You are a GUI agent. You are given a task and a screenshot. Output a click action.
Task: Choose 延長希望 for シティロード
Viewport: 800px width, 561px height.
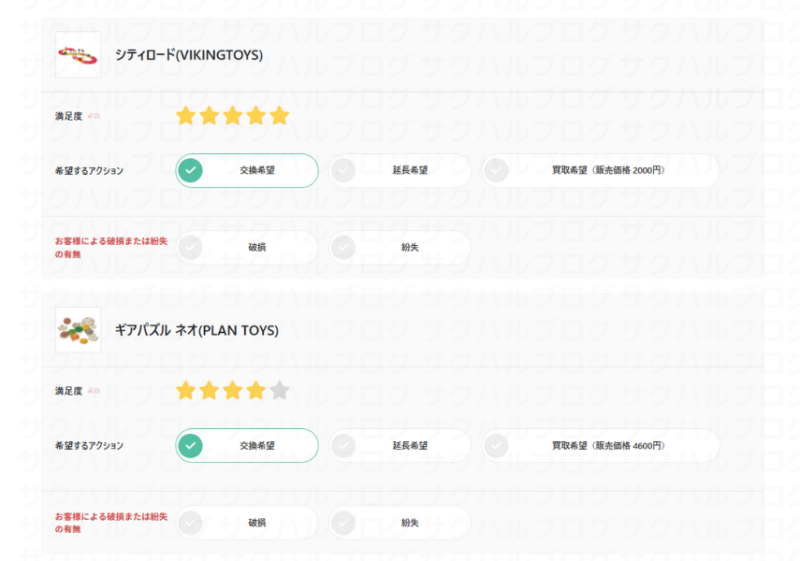pos(400,170)
